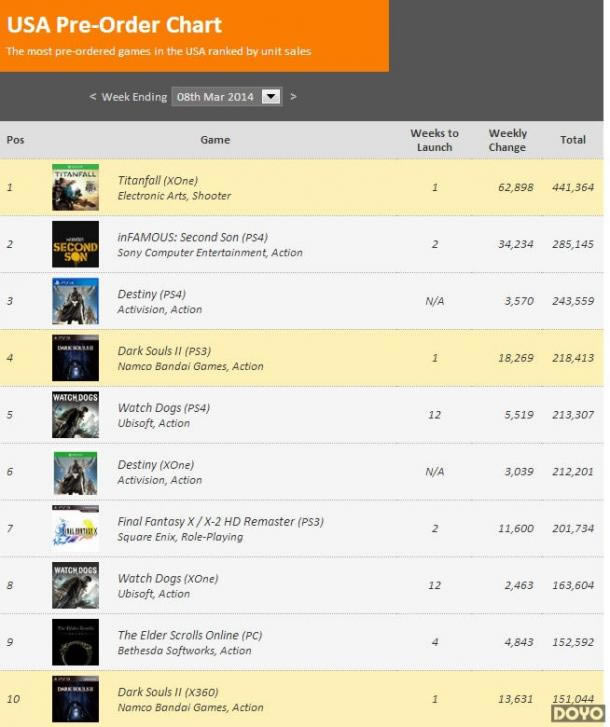Click the Dark Souls II X360 cover

(x=76, y=699)
